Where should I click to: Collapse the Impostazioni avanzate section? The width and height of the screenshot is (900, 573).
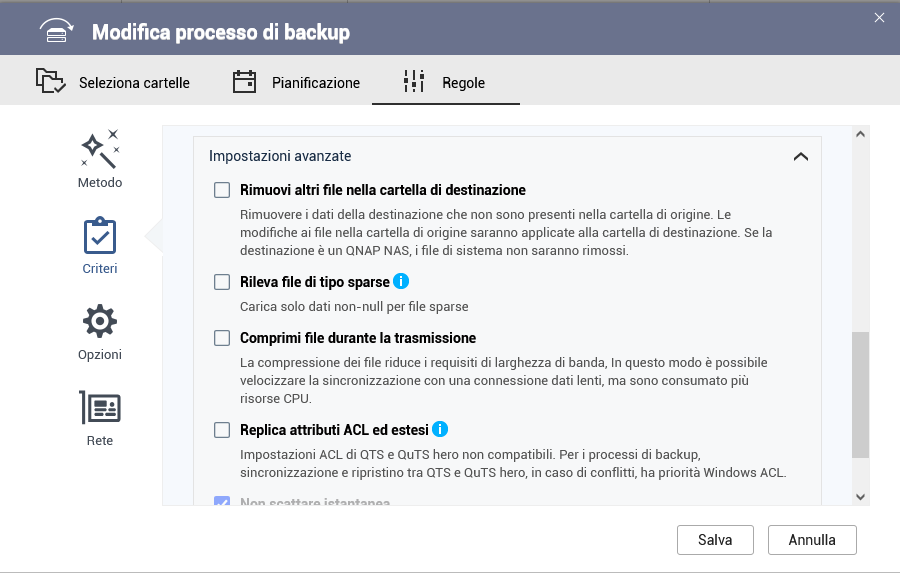tap(800, 157)
